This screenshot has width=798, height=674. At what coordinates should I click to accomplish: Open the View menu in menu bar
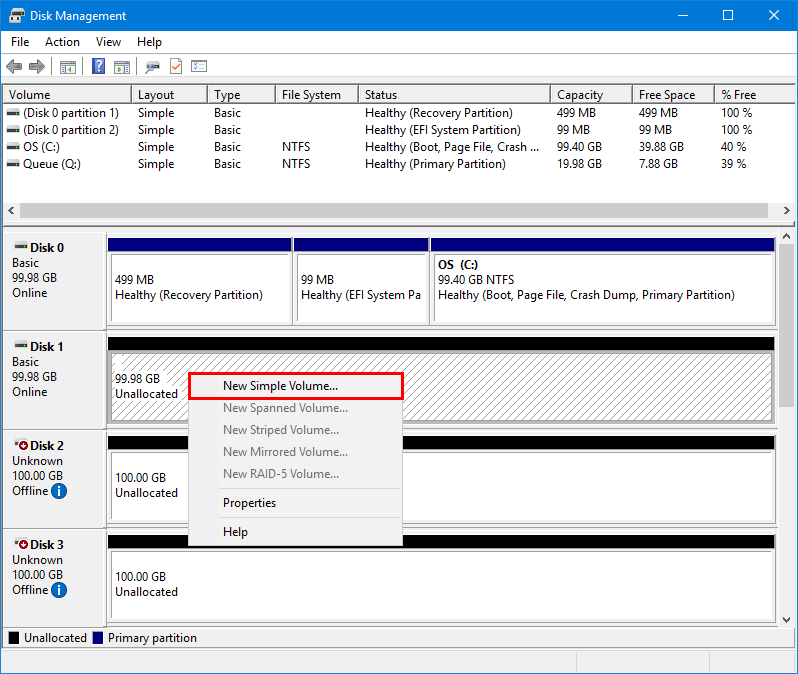pos(108,42)
